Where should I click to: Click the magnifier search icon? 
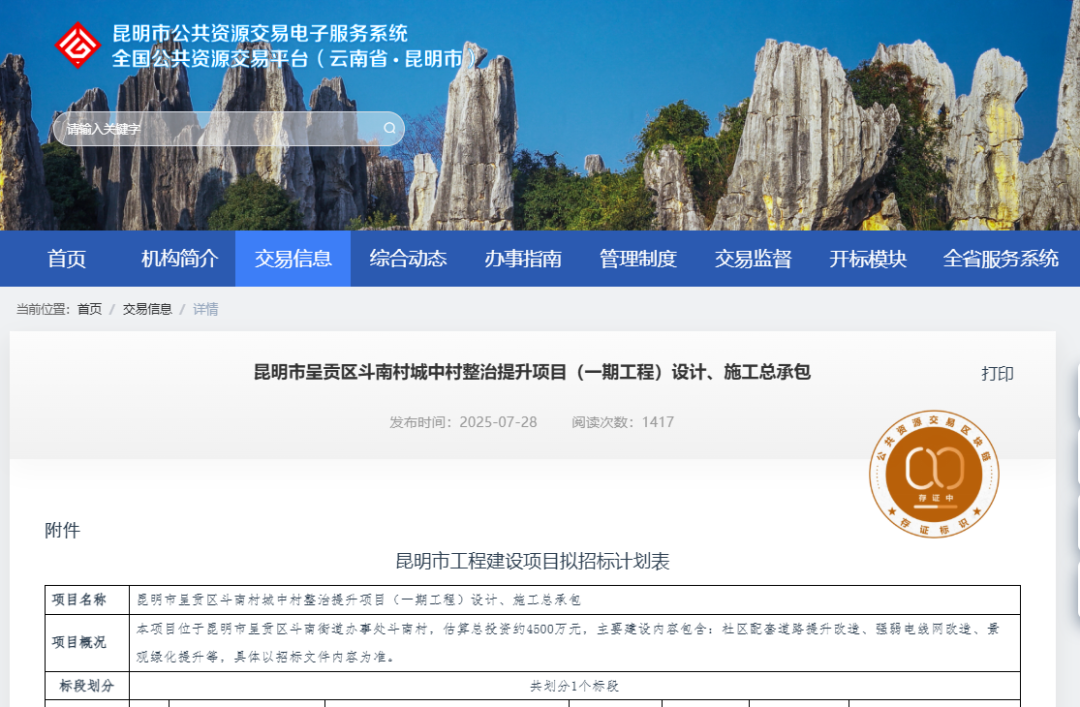tap(389, 128)
